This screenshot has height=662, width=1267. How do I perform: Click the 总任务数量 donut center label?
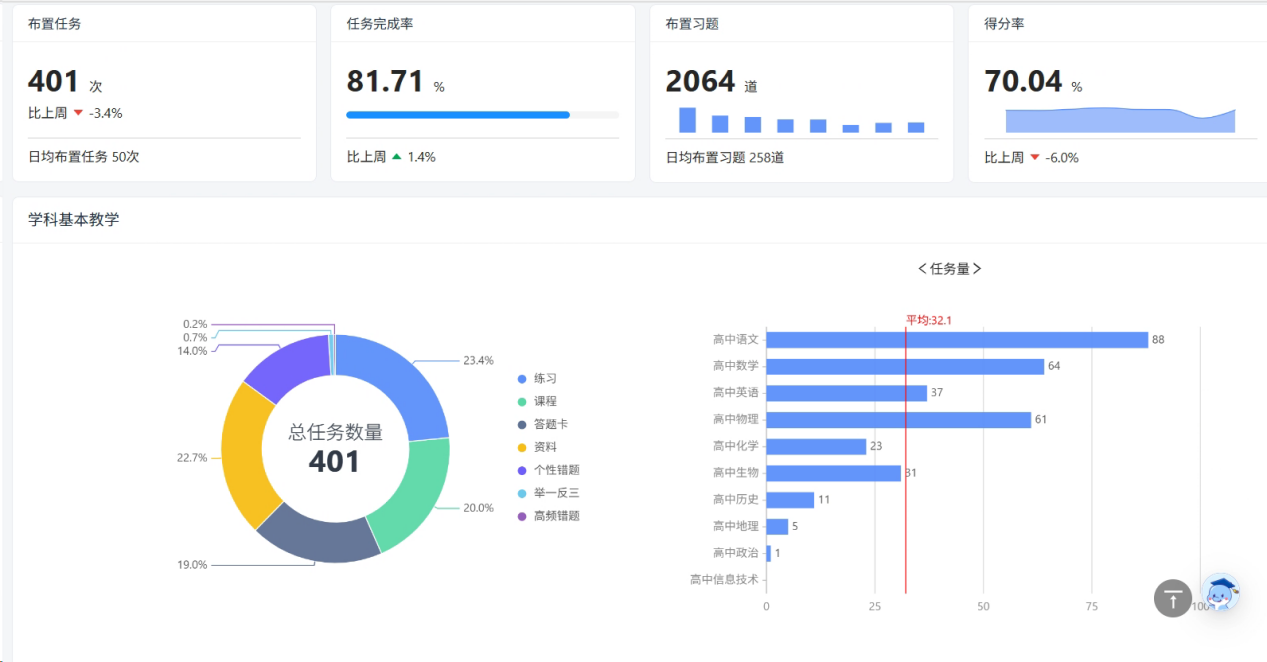(x=335, y=432)
